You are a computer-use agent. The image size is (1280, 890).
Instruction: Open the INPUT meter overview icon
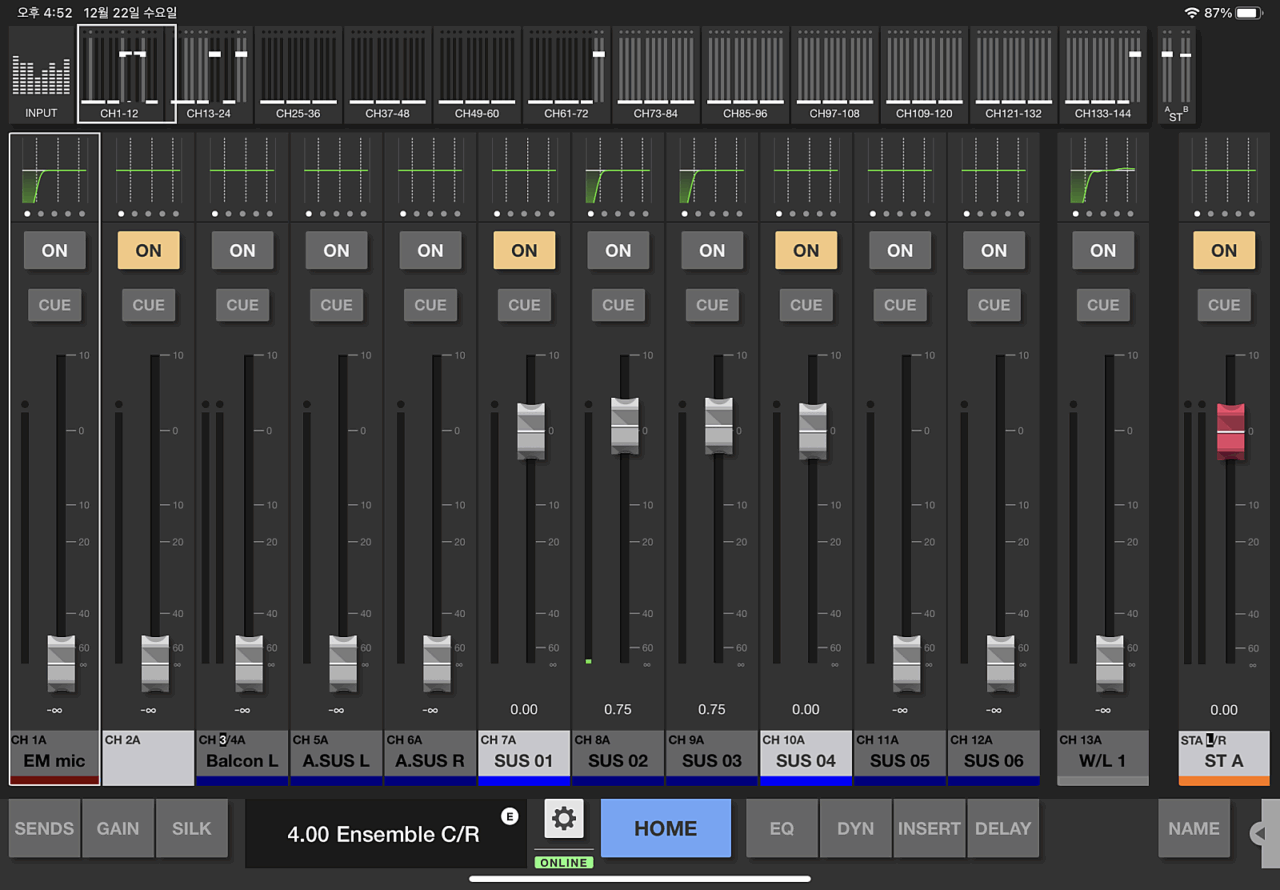coord(41,76)
